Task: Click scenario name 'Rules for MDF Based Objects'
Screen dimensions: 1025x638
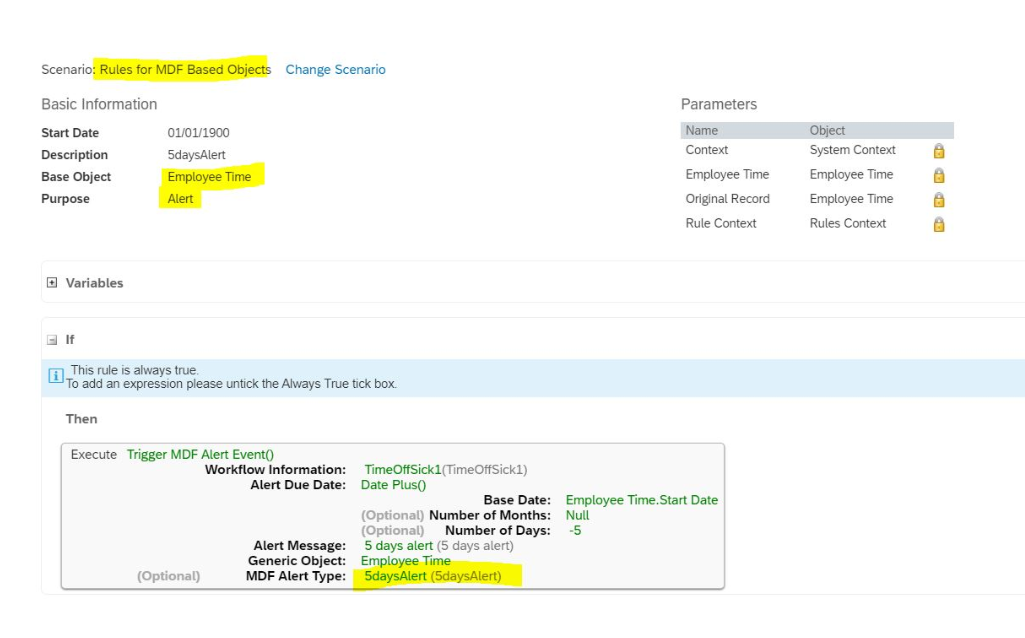Action: coord(185,69)
